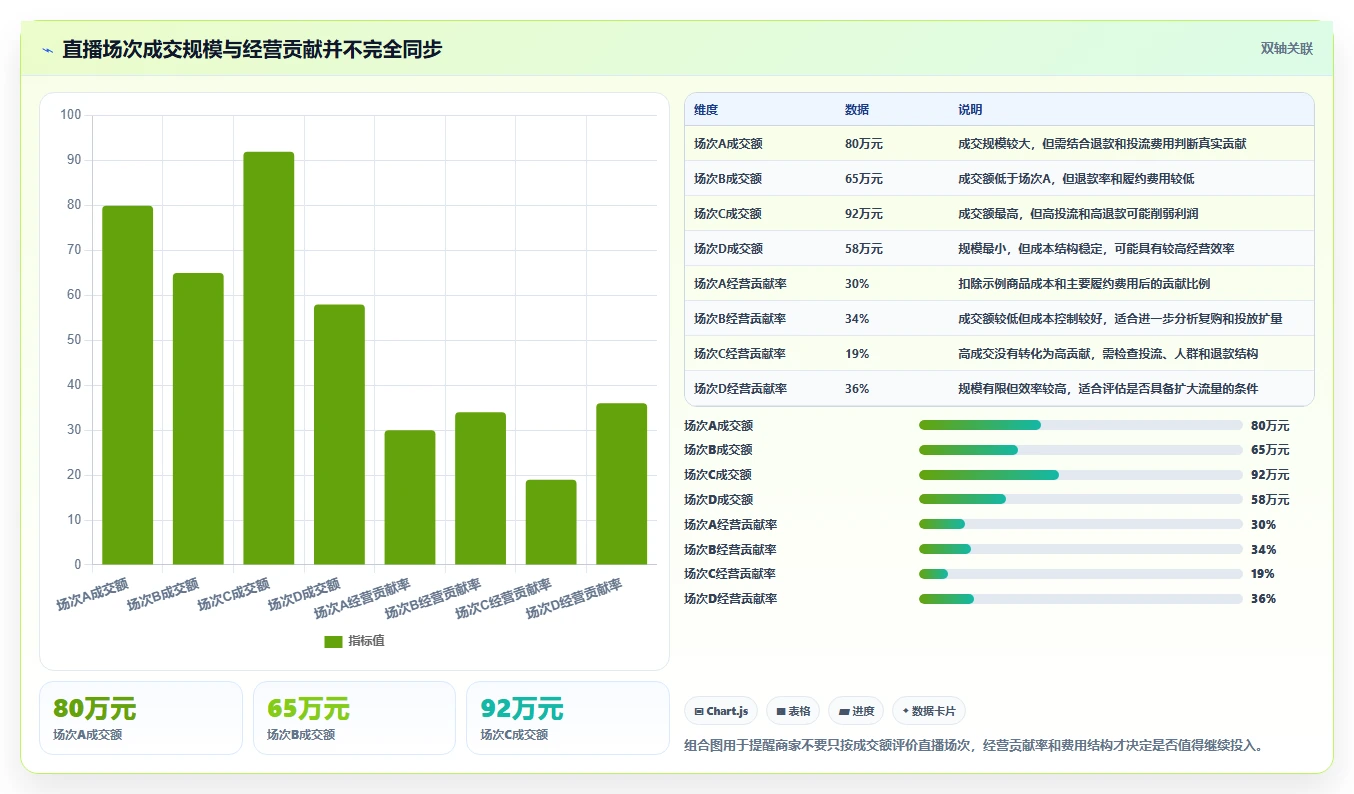The image size is (1354, 794).
Task: Toggle the 指标值 legend color box
Action: click(333, 641)
